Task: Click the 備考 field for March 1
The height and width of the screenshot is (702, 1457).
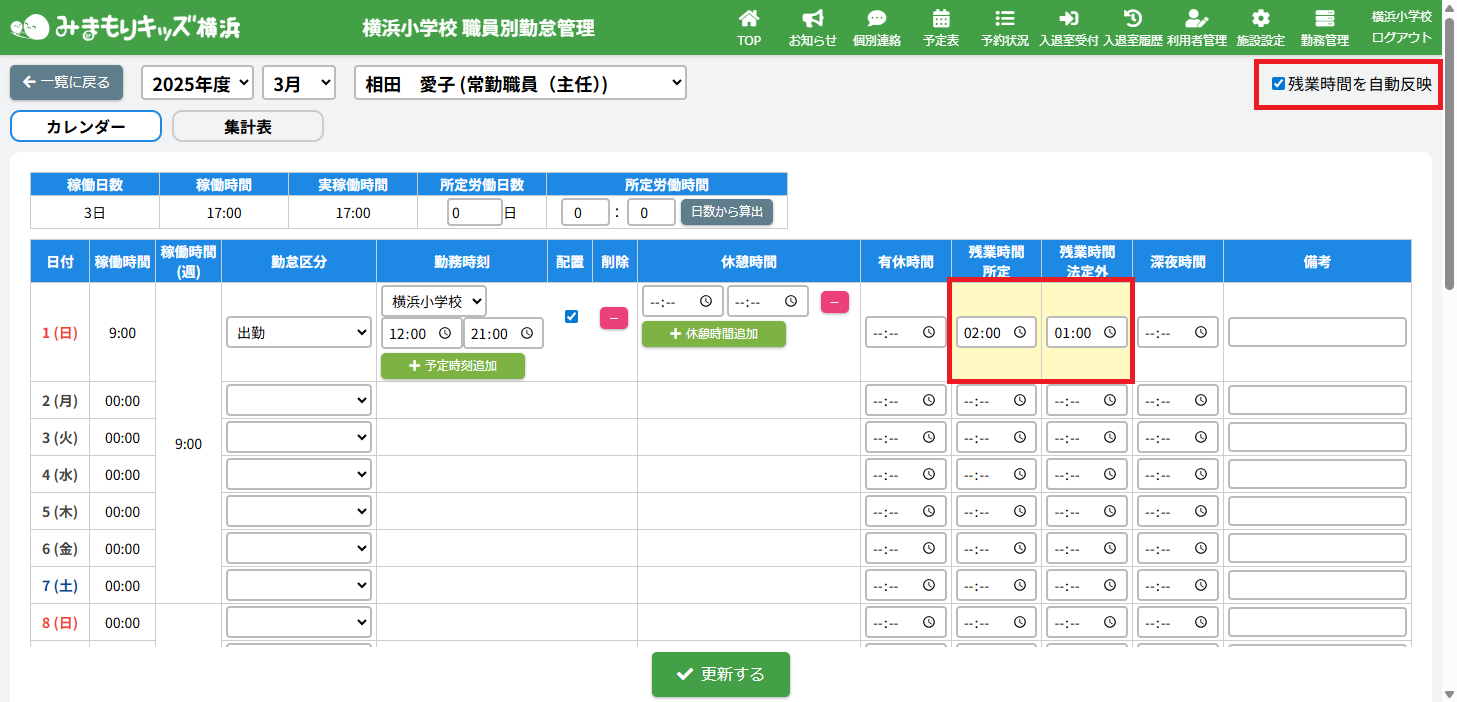Action: (x=1316, y=333)
